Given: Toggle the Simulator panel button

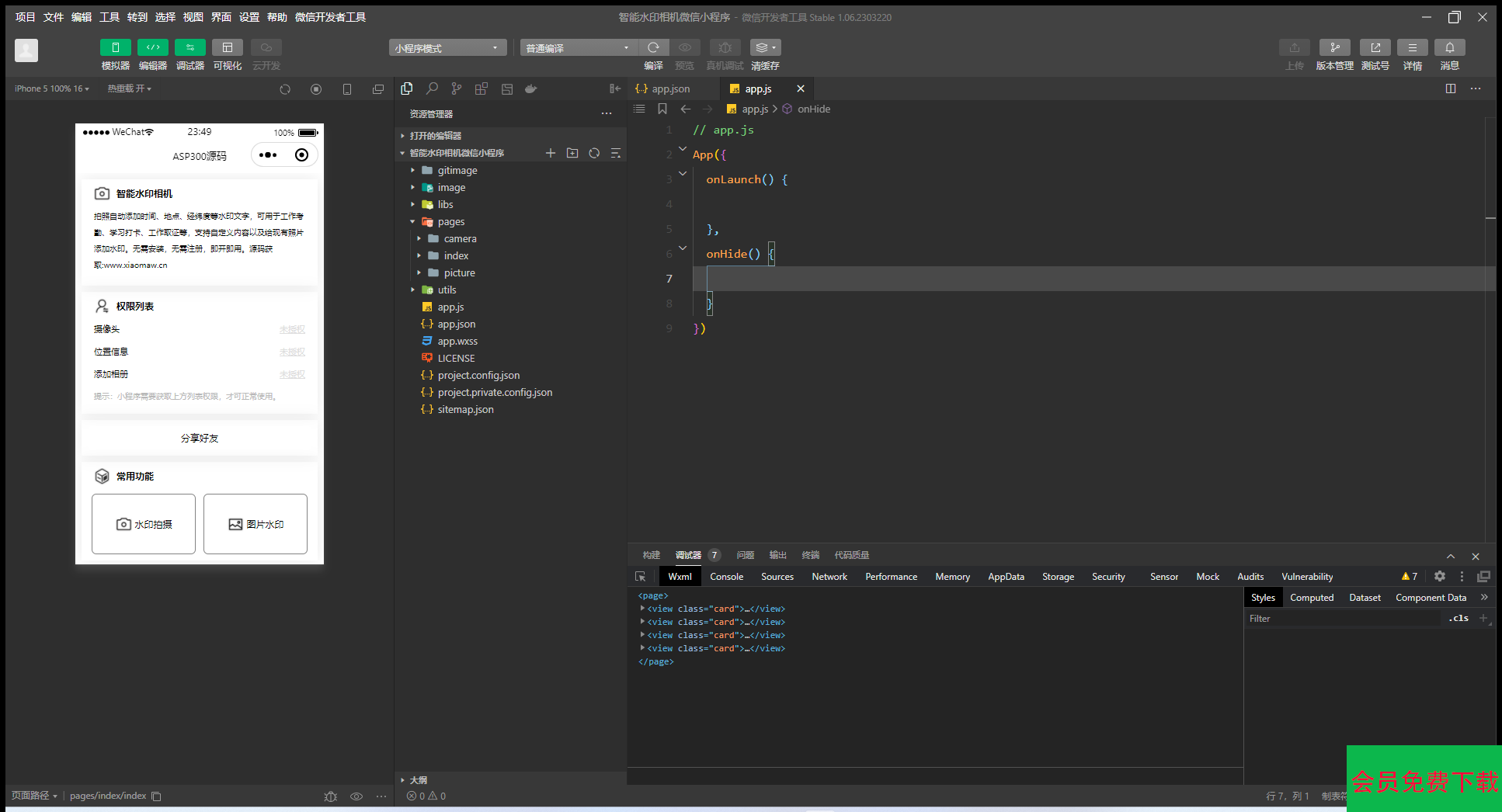Looking at the screenshot, I should pos(115,48).
